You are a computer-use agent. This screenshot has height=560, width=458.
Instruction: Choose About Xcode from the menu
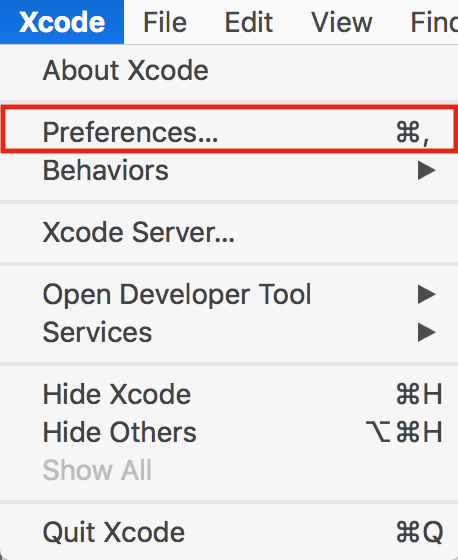click(x=229, y=70)
